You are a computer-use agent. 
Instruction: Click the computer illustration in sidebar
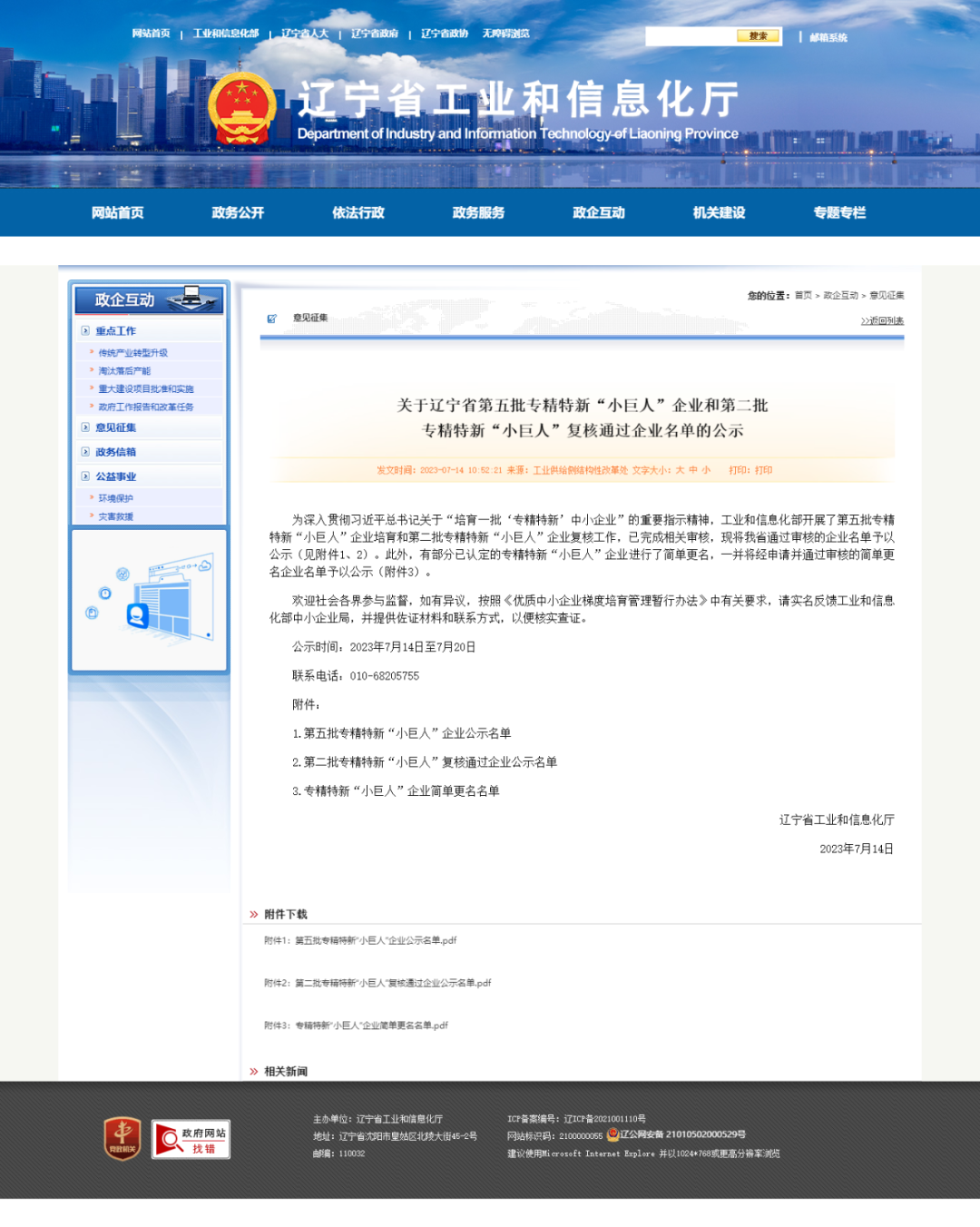(149, 600)
